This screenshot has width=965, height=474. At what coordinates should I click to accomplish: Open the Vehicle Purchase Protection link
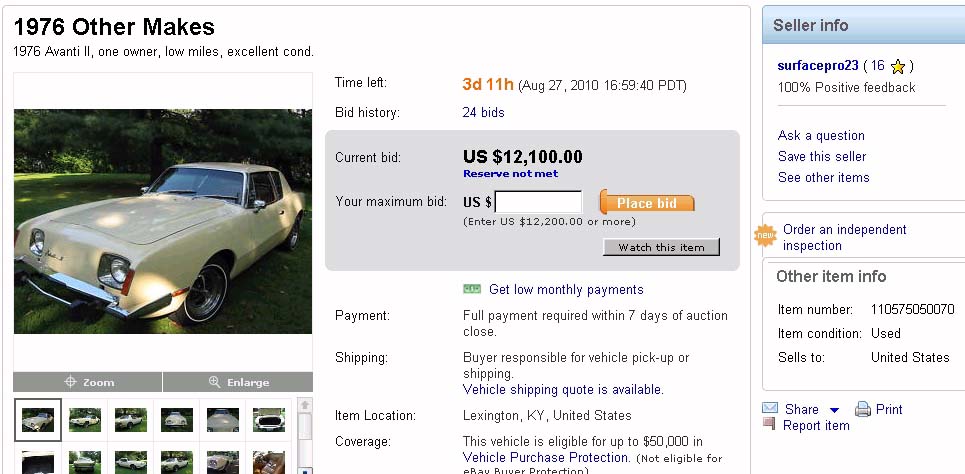545,458
